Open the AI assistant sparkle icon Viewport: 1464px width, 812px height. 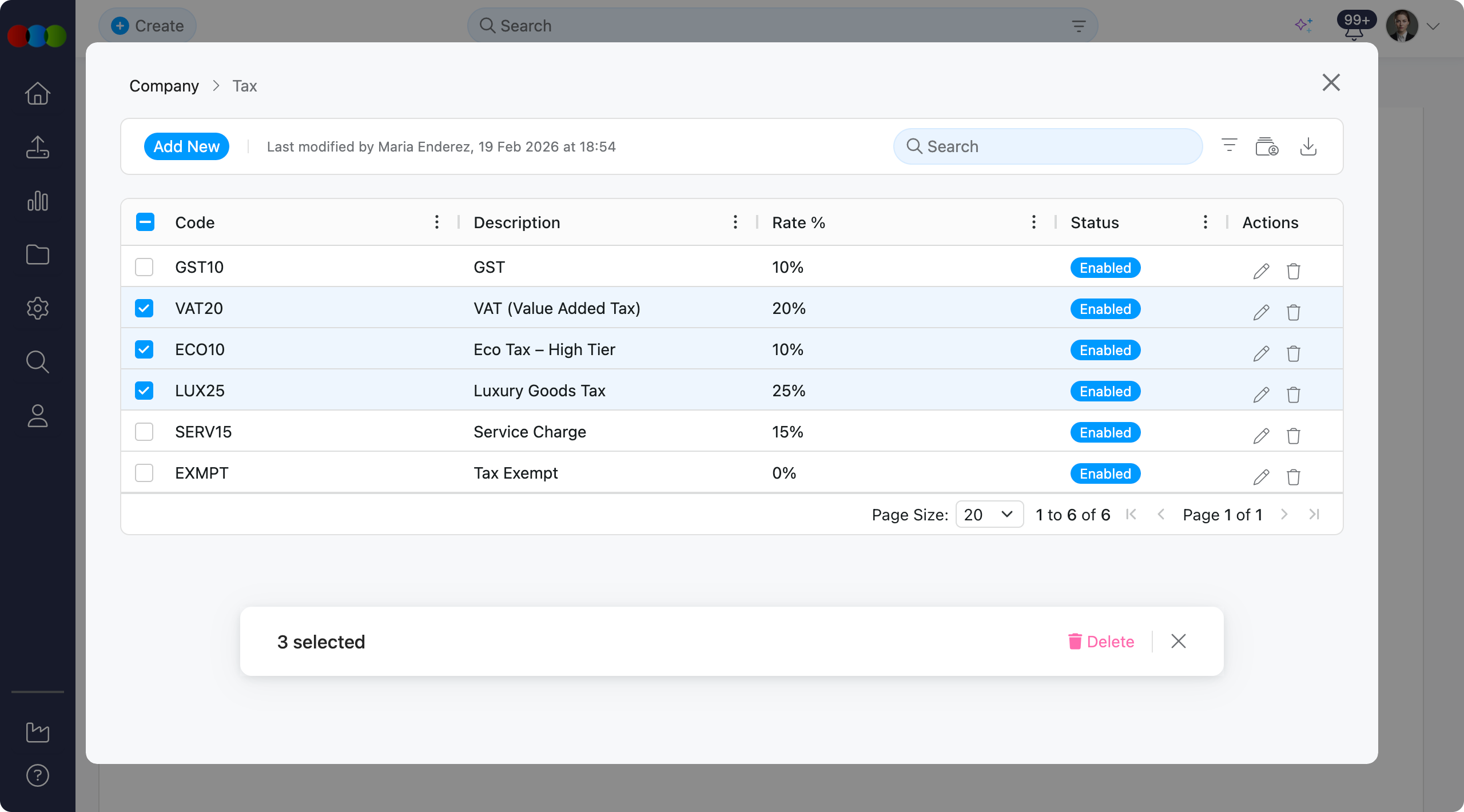pos(1304,25)
